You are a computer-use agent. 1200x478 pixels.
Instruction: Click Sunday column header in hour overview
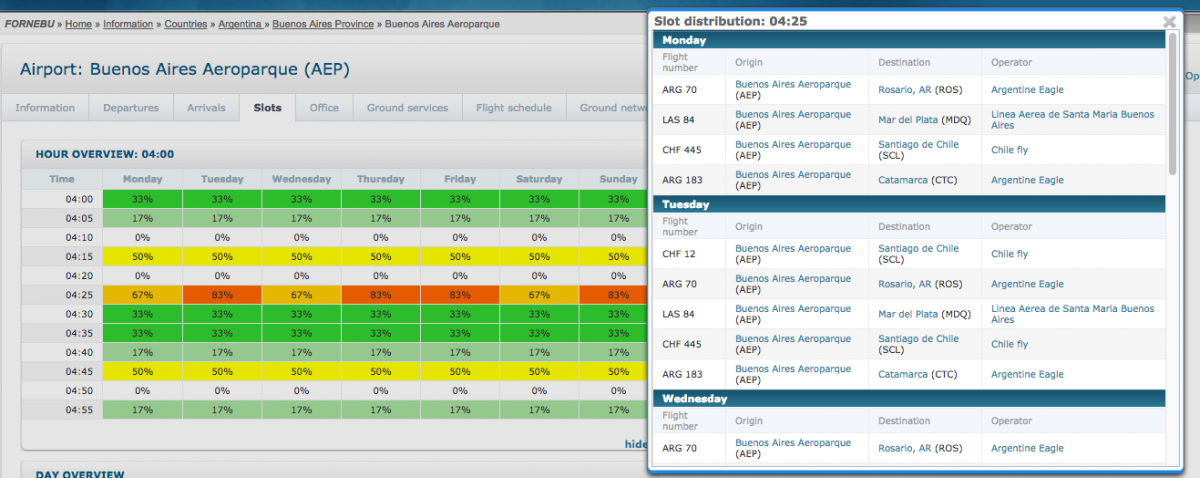click(614, 180)
